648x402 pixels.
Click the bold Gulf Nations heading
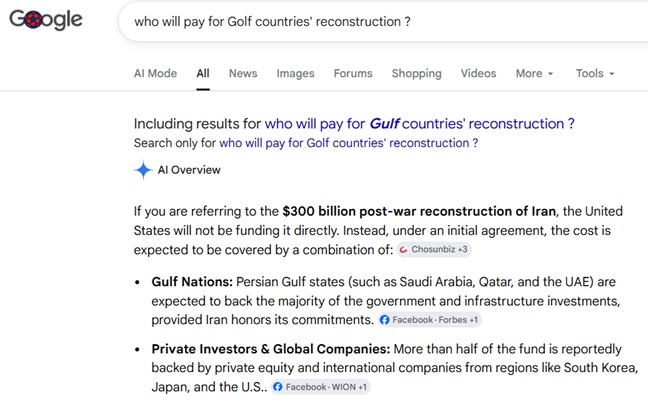click(x=192, y=282)
